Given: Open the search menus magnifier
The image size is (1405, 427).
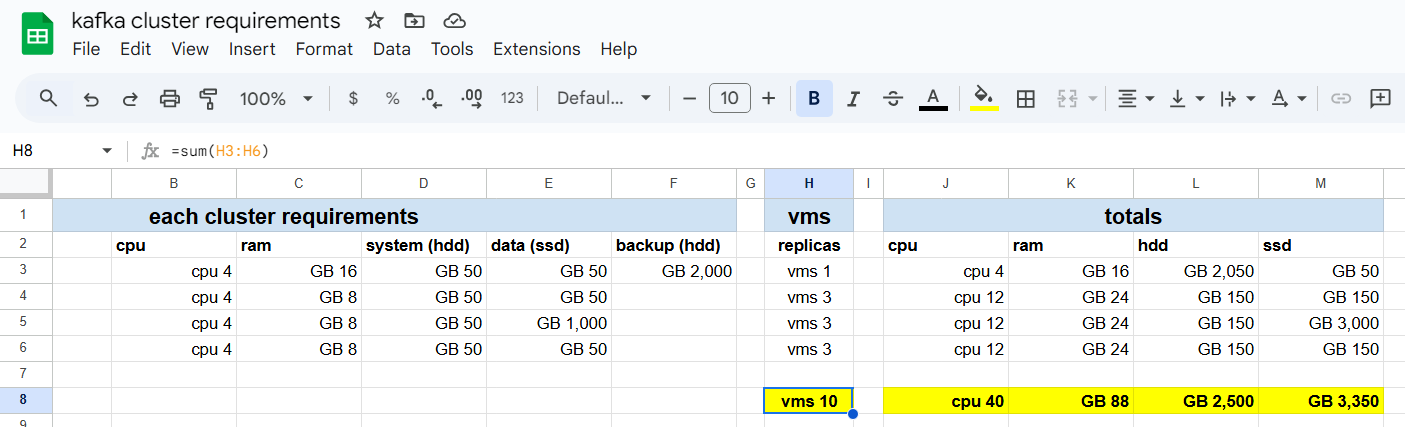Looking at the screenshot, I should (x=48, y=98).
